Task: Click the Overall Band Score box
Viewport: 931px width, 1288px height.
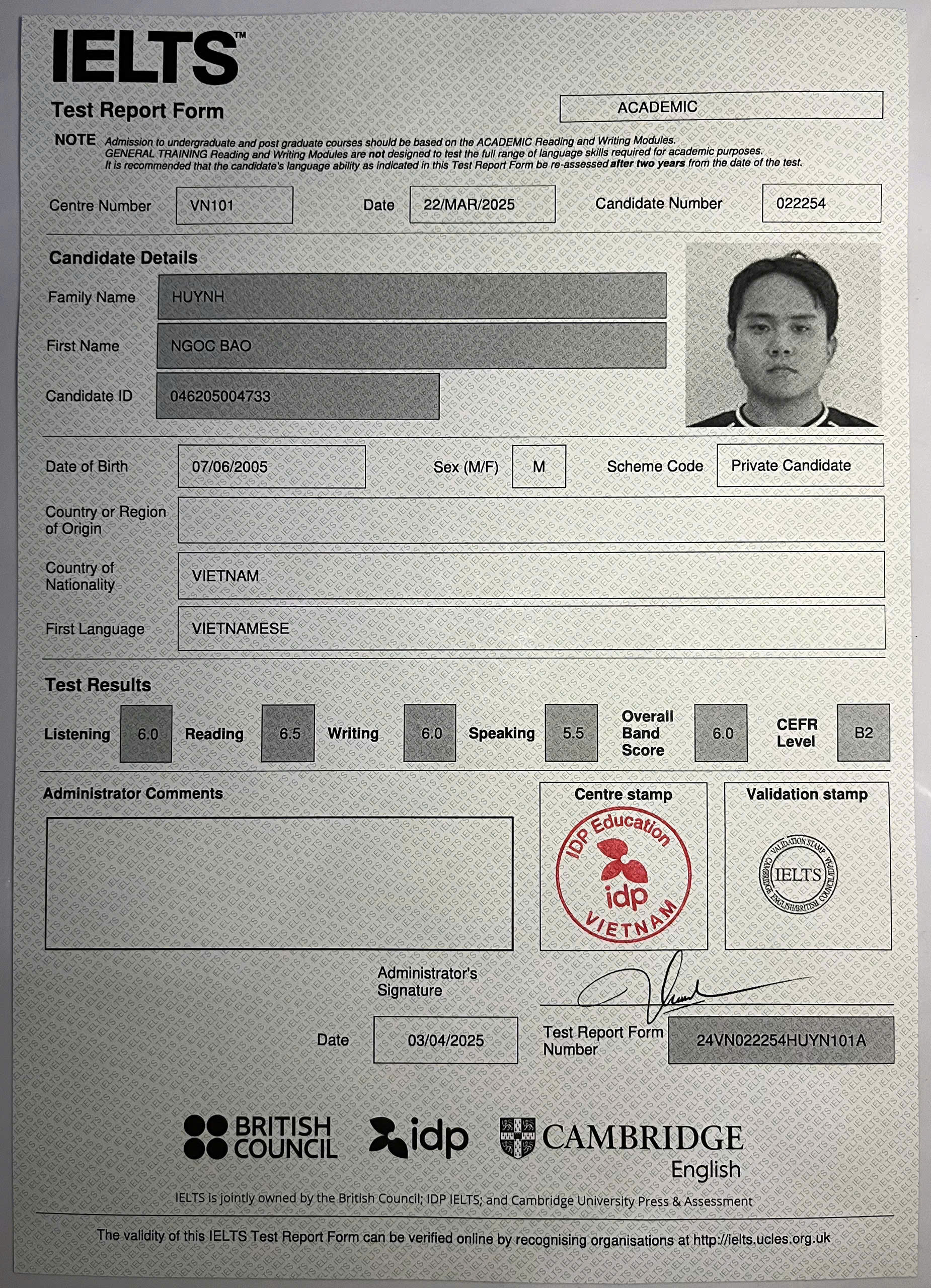Action: coord(720,733)
